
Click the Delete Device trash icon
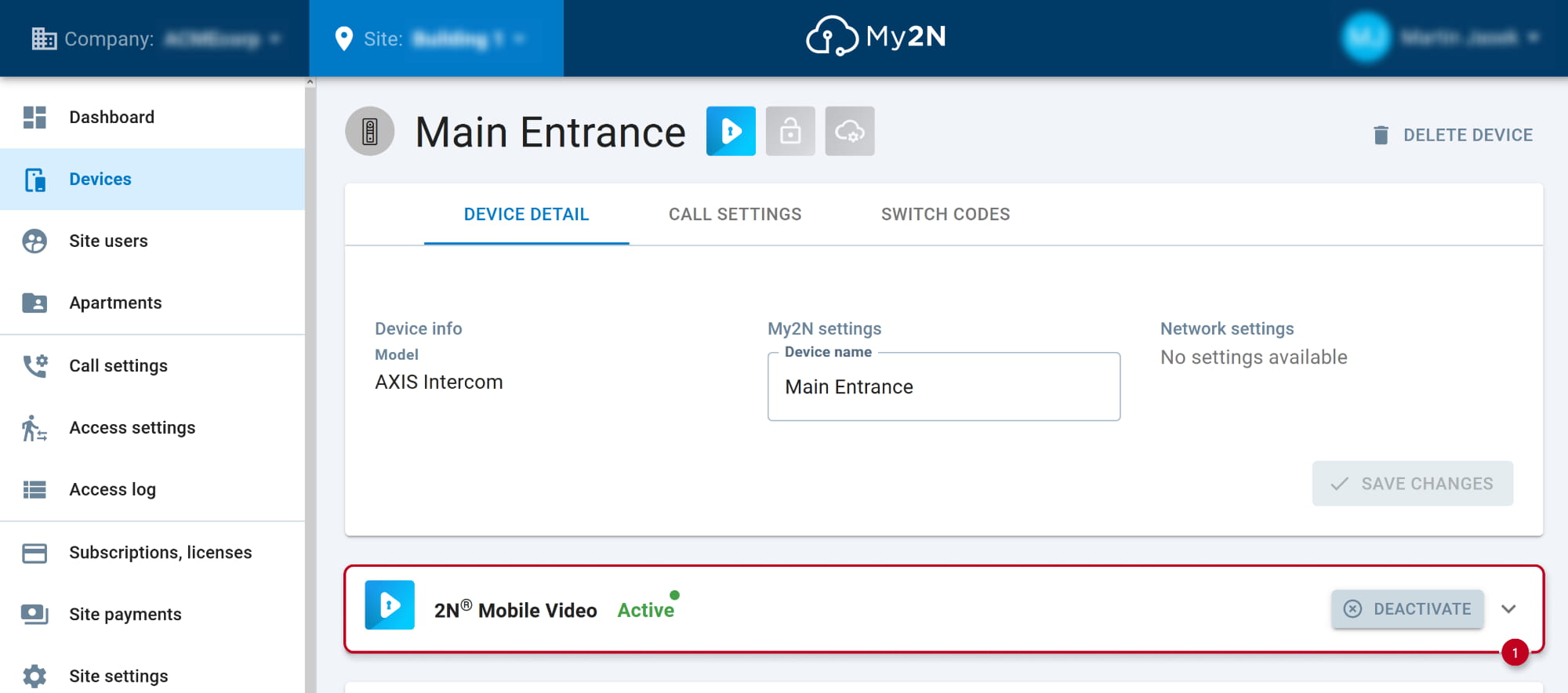tap(1381, 135)
